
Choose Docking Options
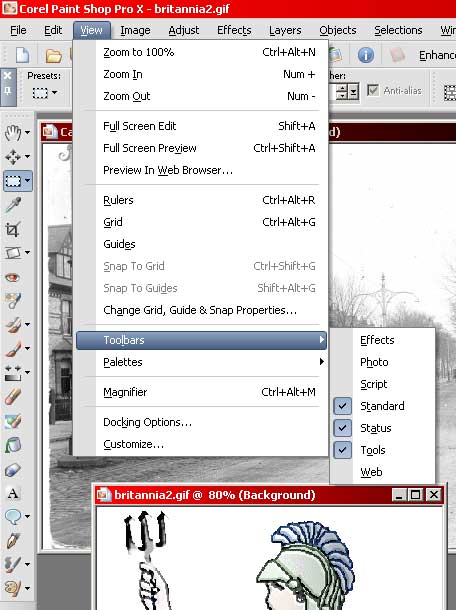tap(202, 422)
